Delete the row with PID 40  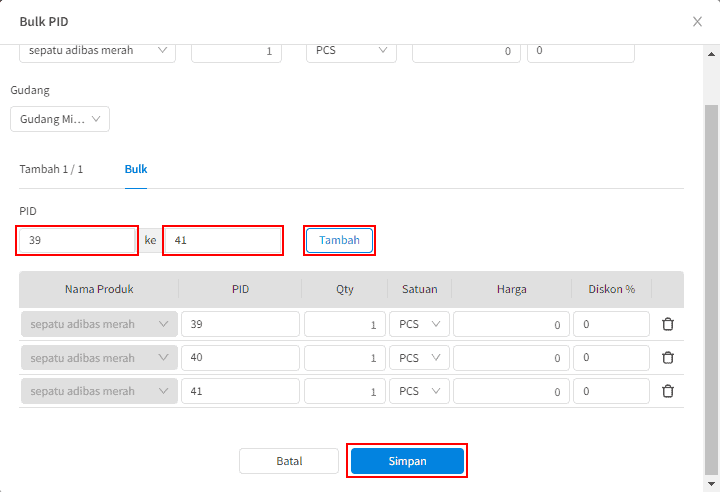[x=668, y=357]
